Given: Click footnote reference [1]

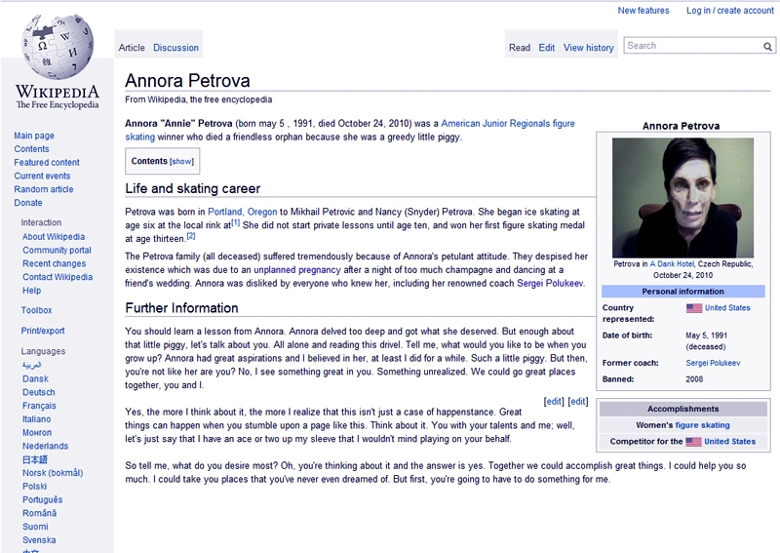Looking at the screenshot, I should coord(235,223).
